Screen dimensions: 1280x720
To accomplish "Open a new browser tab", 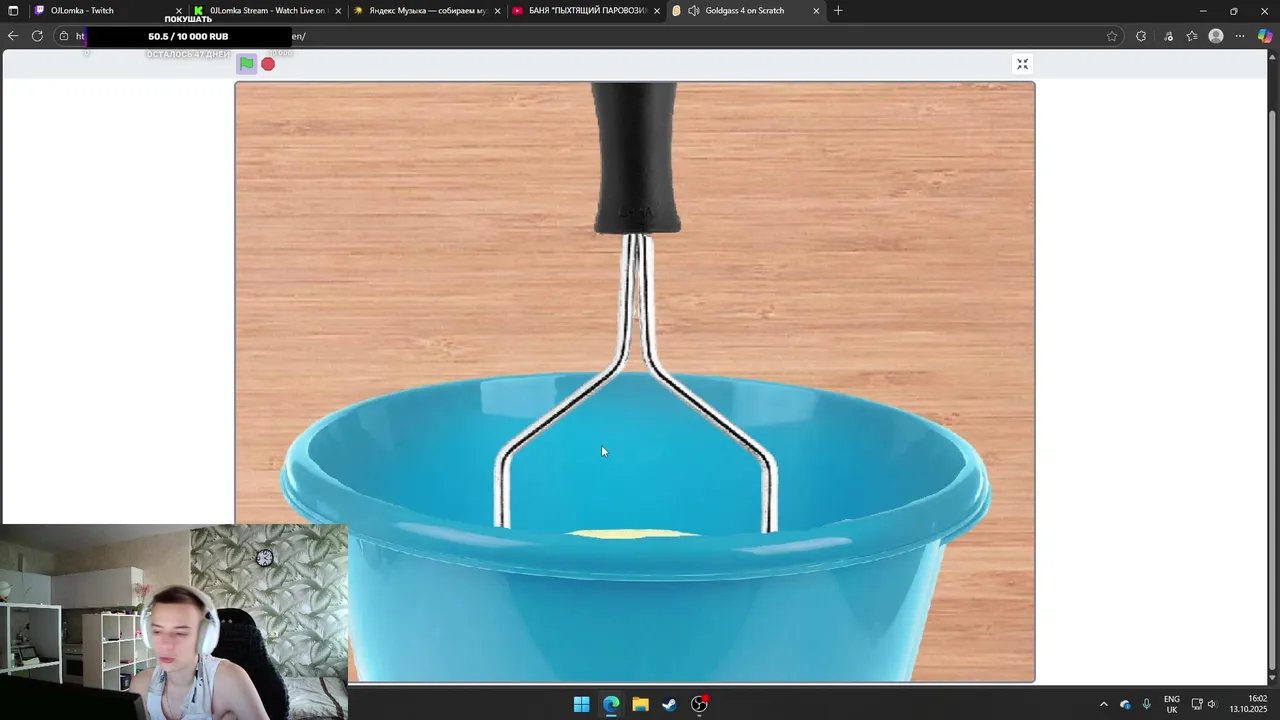I will coord(838,11).
